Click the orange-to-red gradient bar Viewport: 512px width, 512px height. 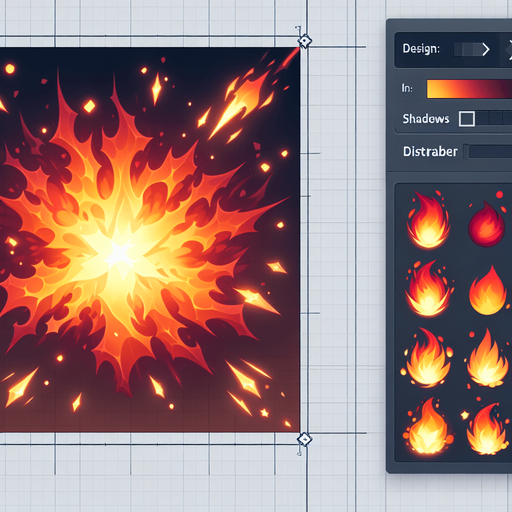(x=469, y=89)
